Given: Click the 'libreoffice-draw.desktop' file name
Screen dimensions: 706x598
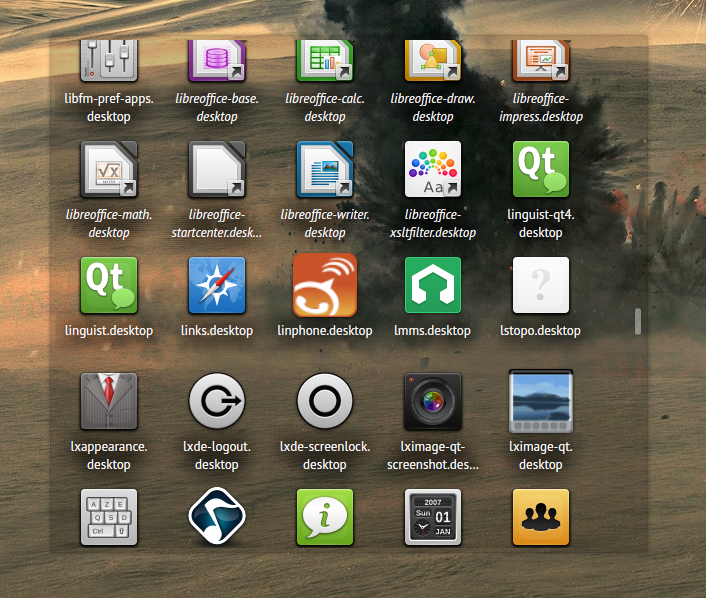Looking at the screenshot, I should point(433,108).
